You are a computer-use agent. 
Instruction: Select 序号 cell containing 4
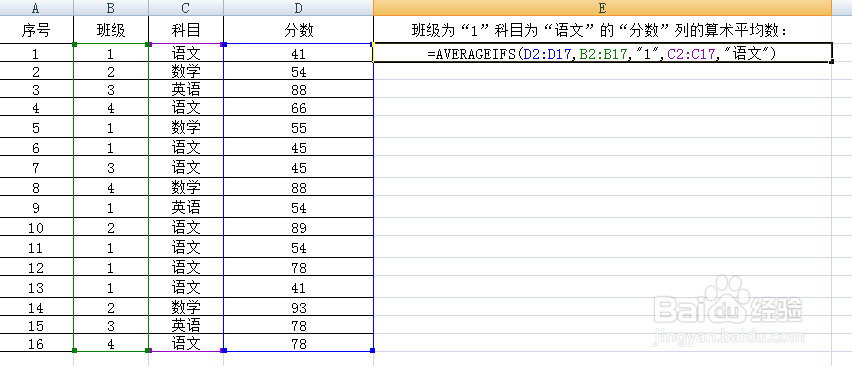[x=36, y=108]
